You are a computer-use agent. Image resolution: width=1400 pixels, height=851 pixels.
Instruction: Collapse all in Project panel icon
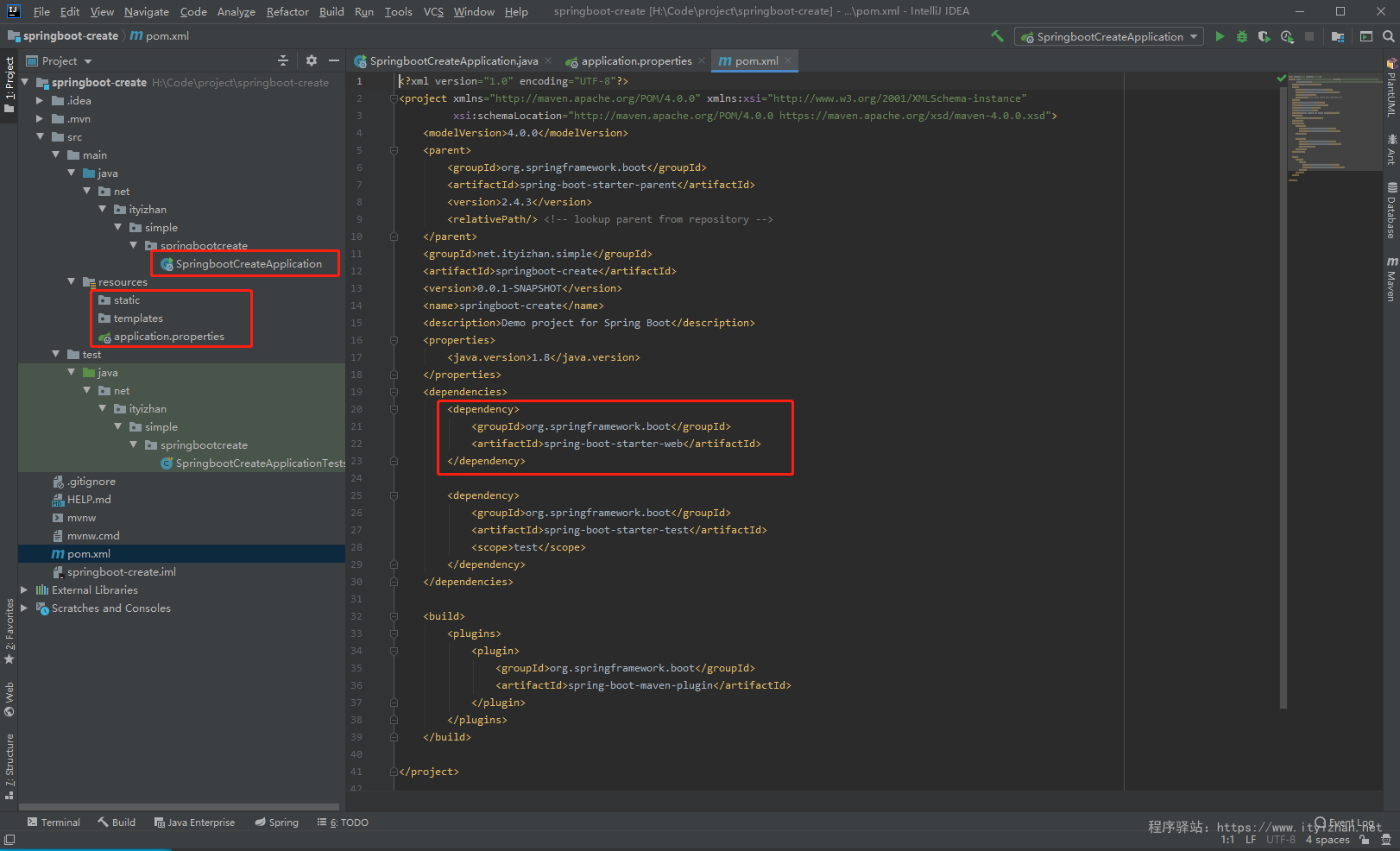point(283,60)
